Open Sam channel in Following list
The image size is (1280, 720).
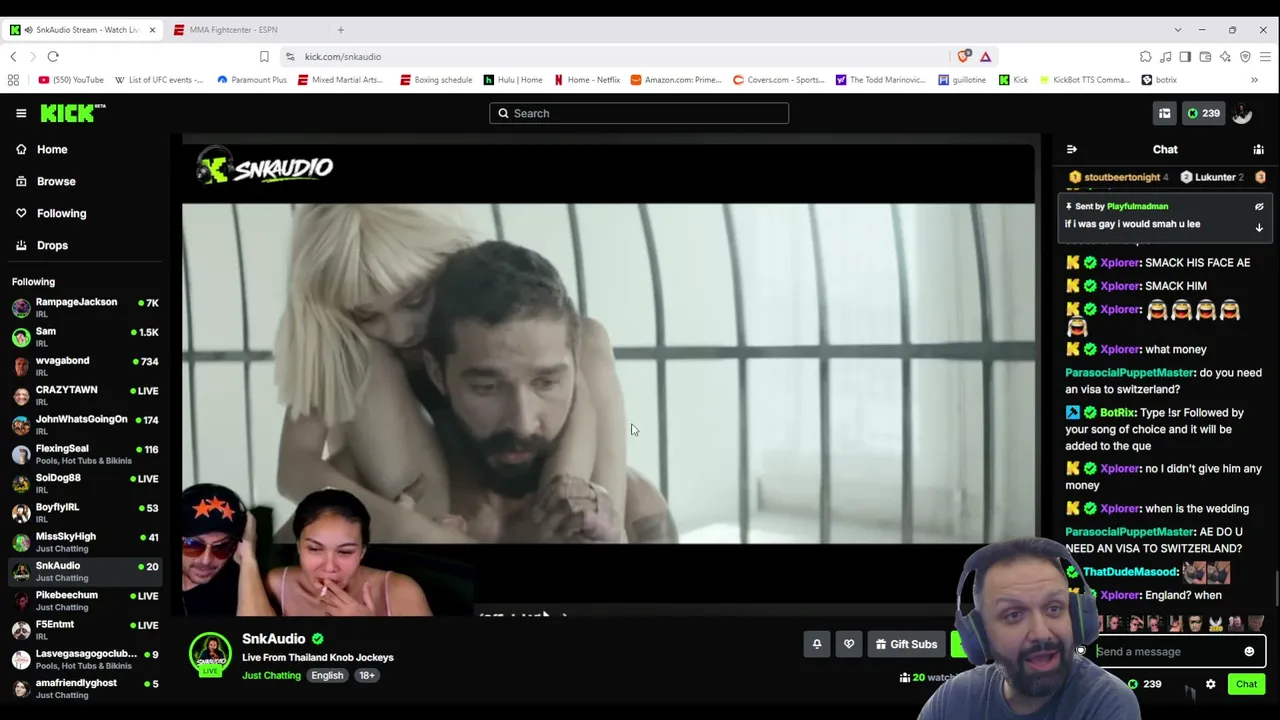tap(85, 337)
